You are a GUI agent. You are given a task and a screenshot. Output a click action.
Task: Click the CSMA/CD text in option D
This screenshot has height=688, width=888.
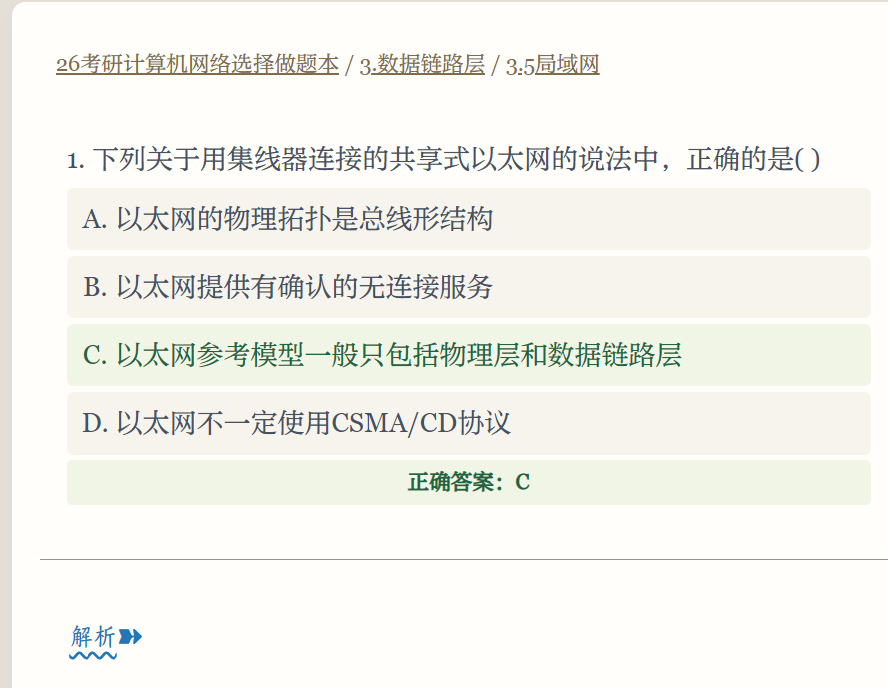pyautogui.click(x=394, y=424)
